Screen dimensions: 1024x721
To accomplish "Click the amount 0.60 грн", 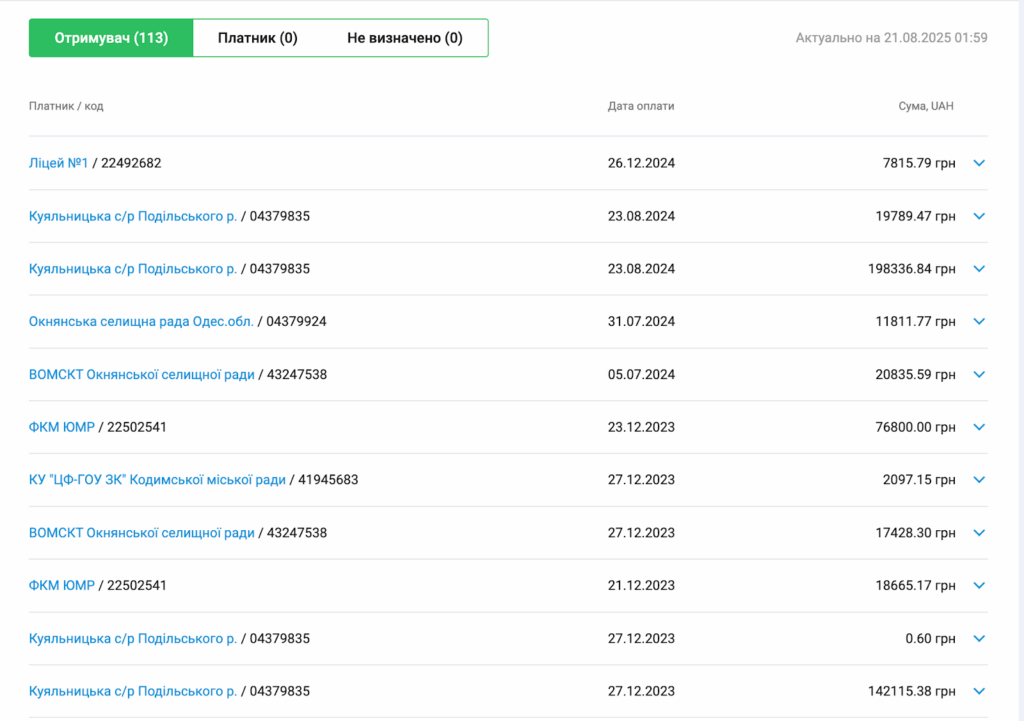I will pos(930,639).
